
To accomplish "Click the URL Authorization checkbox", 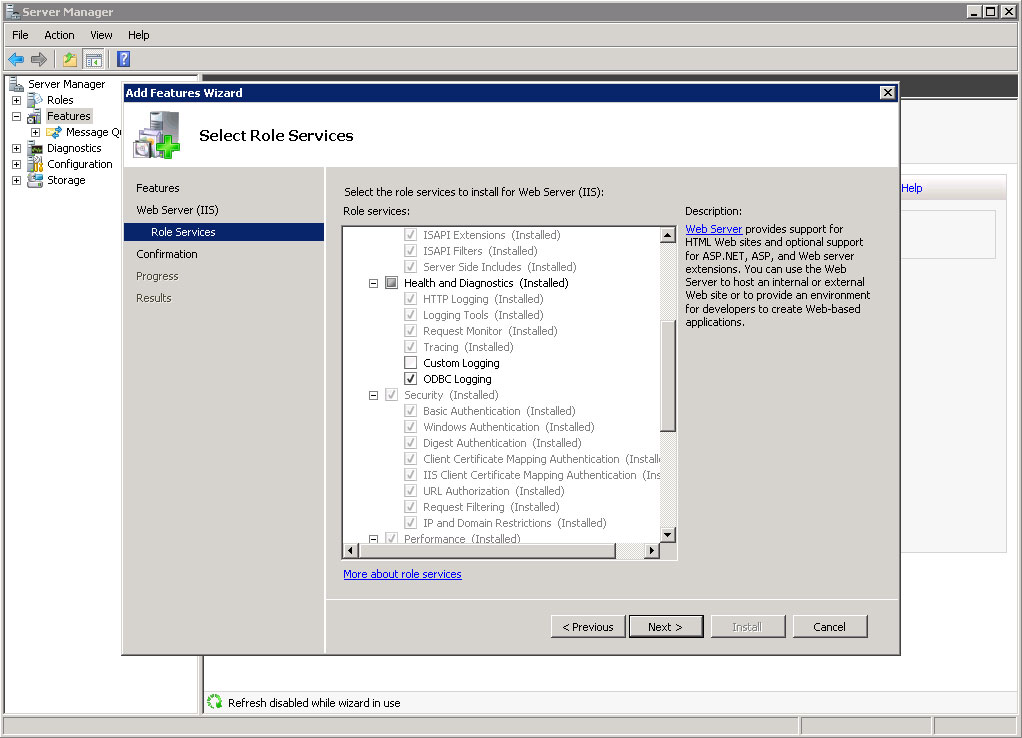I will tap(411, 491).
